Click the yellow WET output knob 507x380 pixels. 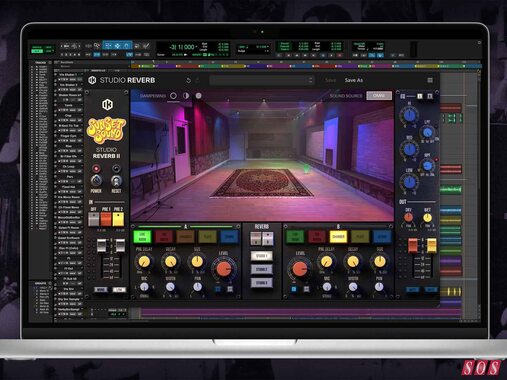(x=427, y=218)
